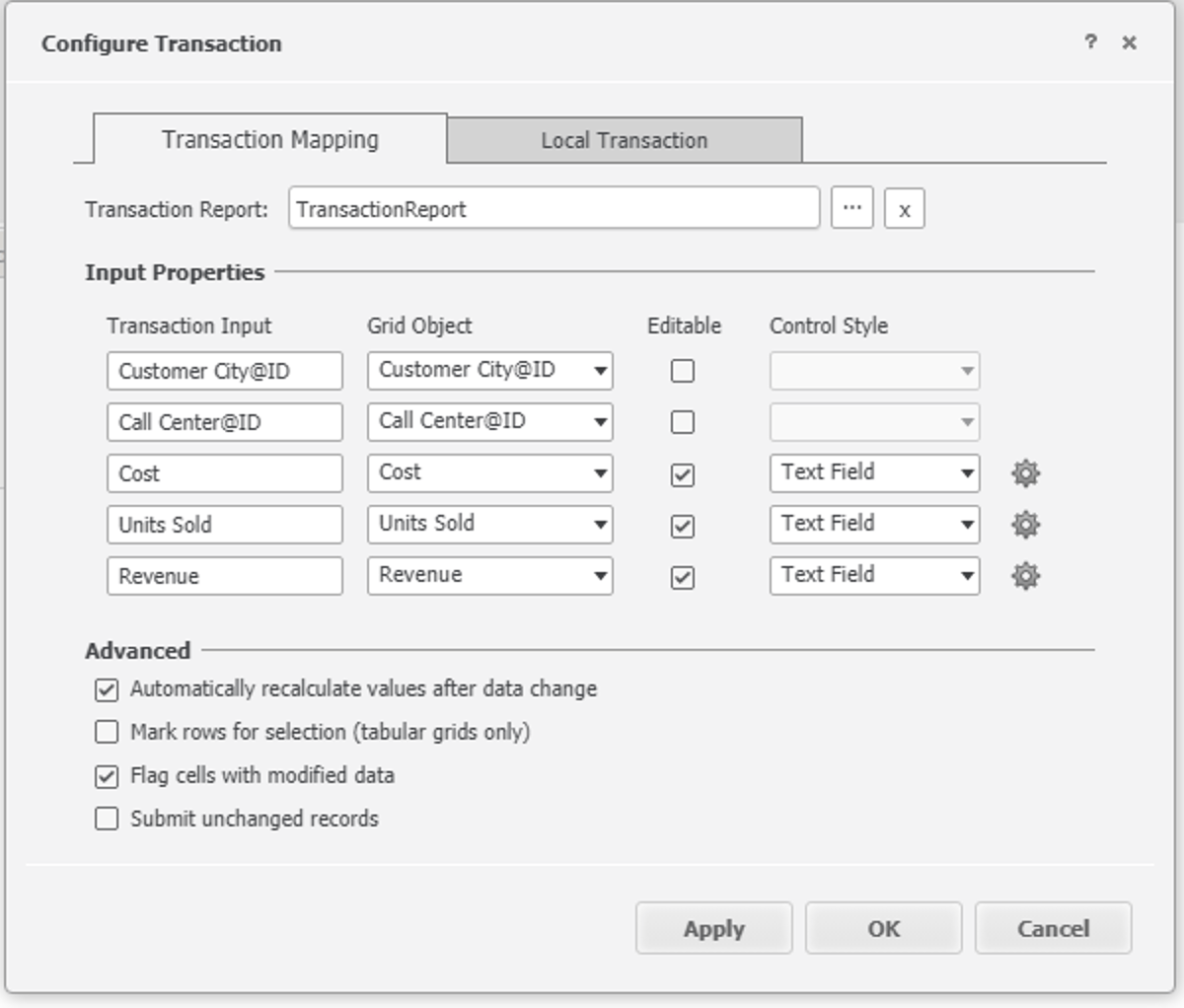Open settings gear for Revenue row
The width and height of the screenshot is (1184, 1008).
click(x=1026, y=576)
